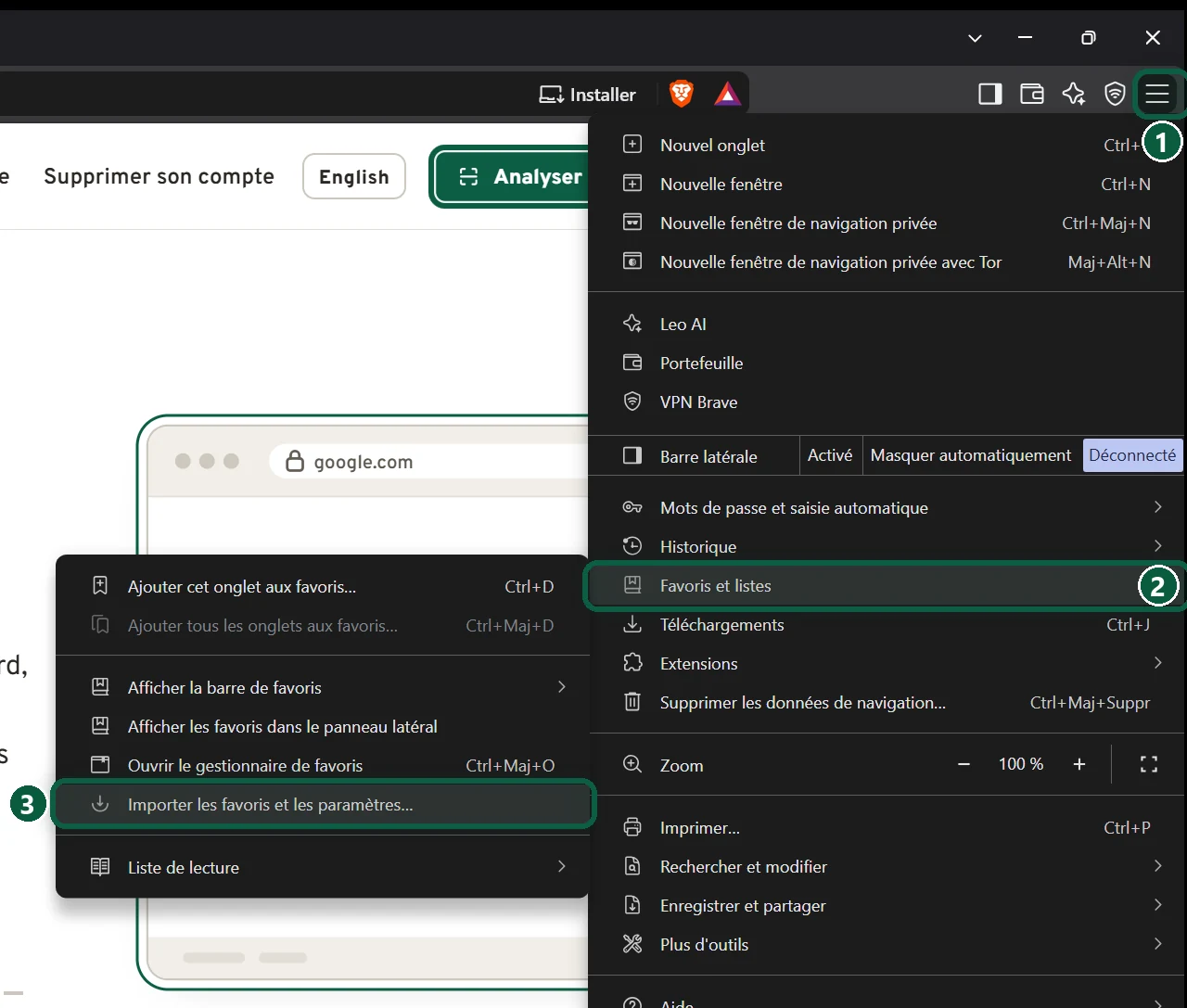Select Imprimer menu item
The image size is (1187, 1008).
pos(886,827)
